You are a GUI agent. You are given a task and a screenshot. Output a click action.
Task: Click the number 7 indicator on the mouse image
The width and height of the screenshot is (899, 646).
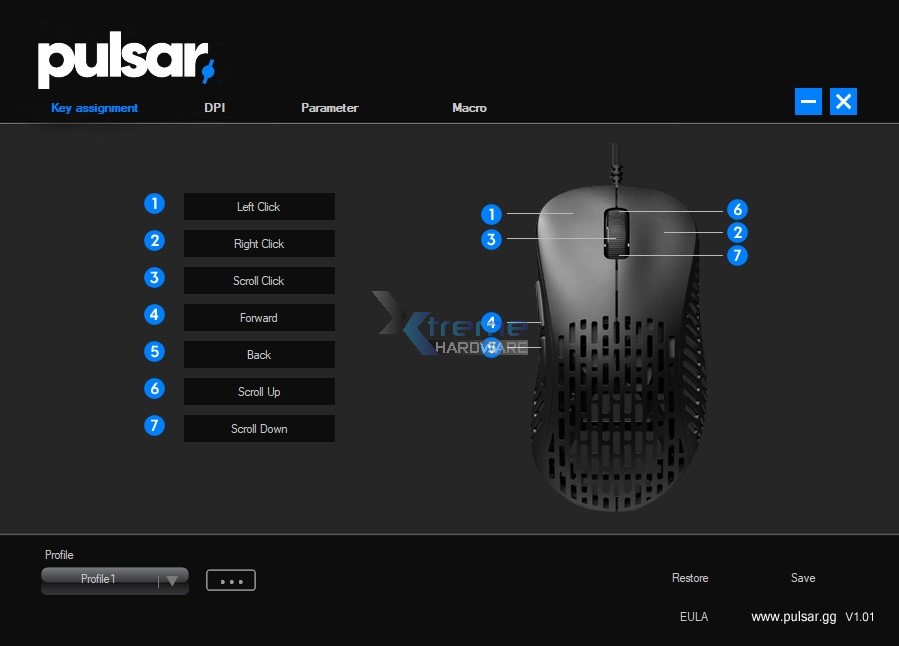(x=737, y=255)
